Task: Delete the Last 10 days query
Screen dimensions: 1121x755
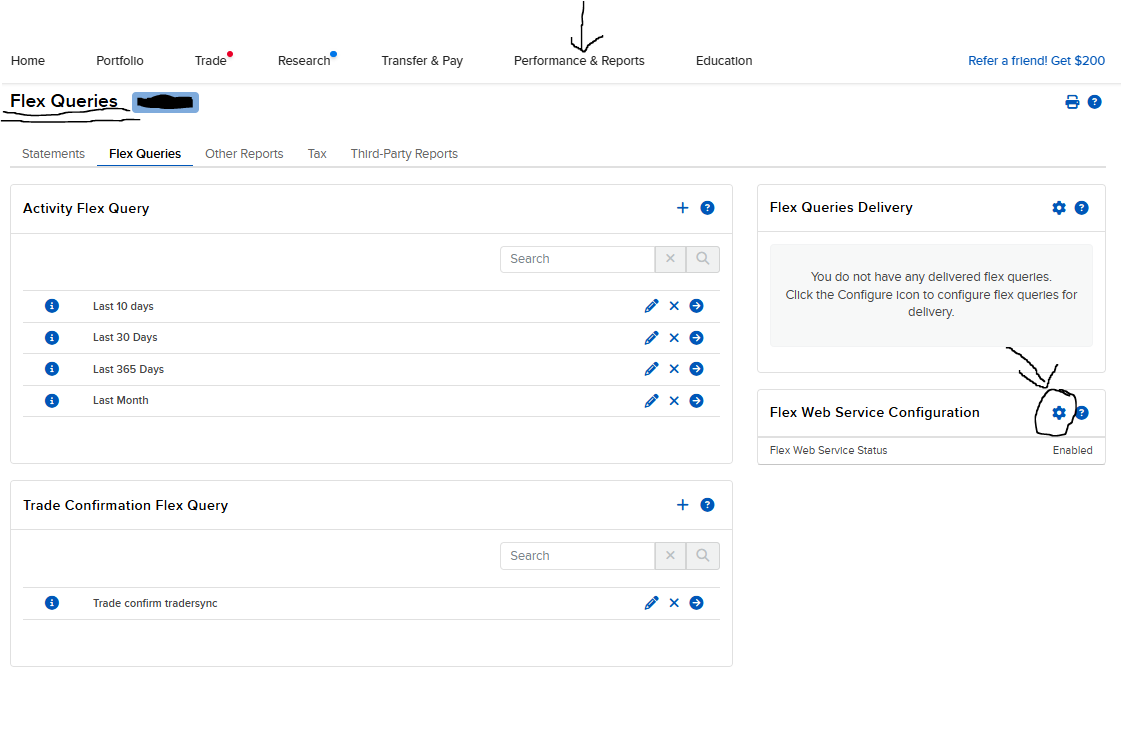Action: 674,306
